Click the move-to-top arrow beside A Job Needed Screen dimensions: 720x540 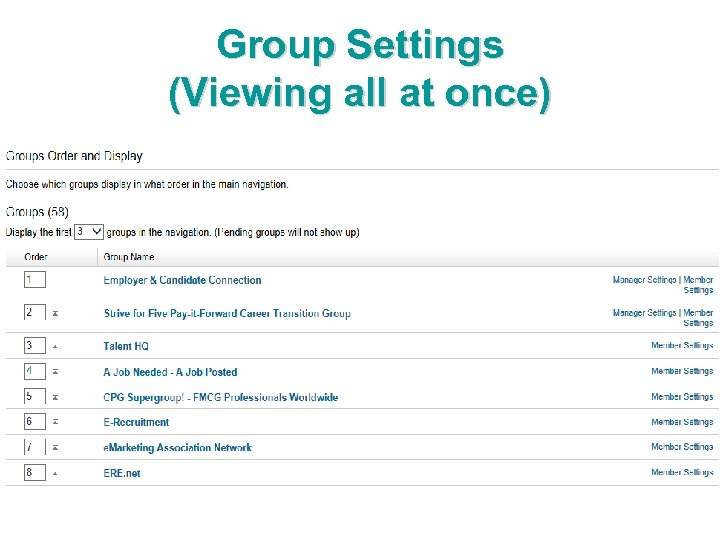point(55,372)
